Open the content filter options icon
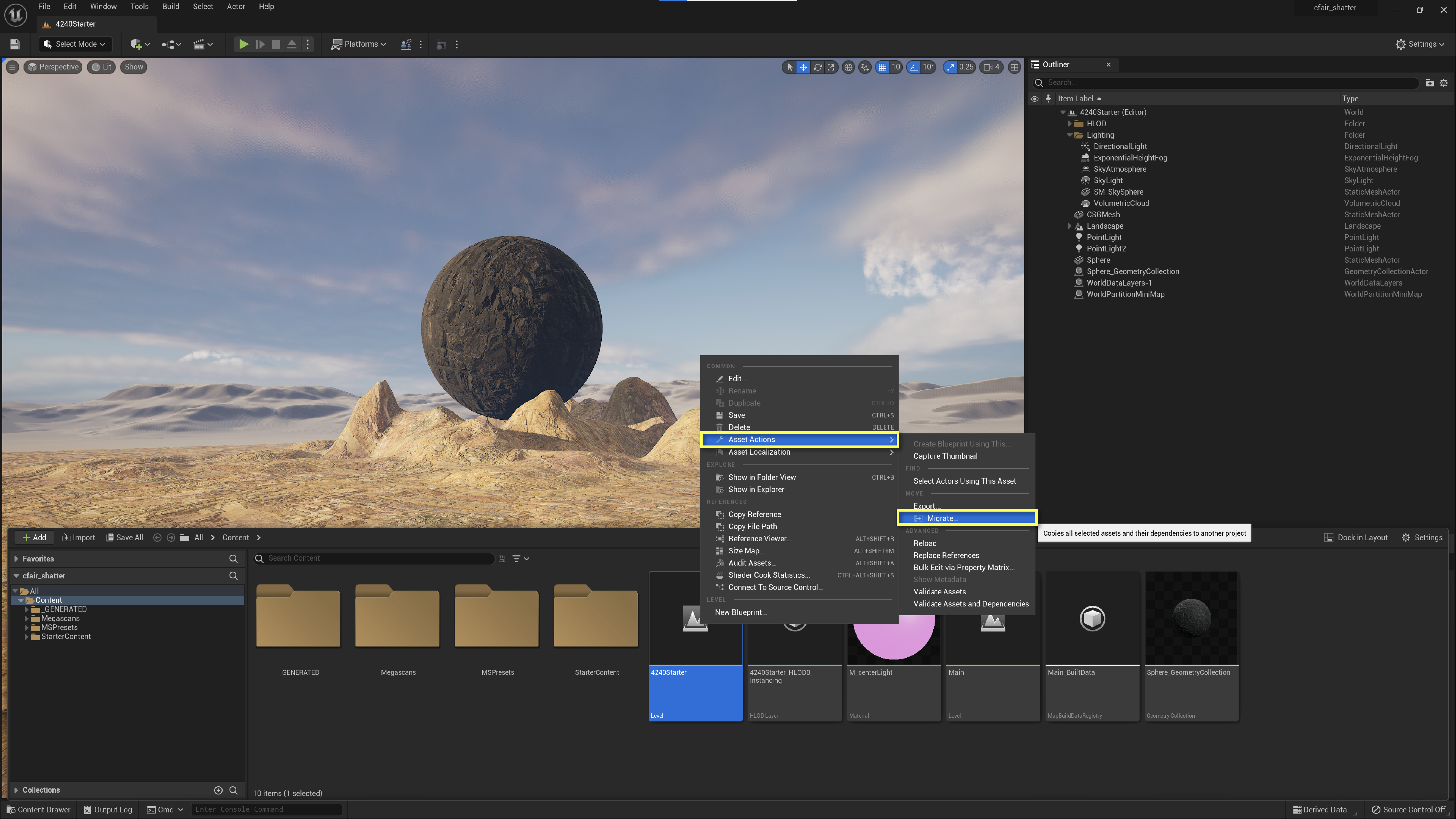 coord(520,558)
